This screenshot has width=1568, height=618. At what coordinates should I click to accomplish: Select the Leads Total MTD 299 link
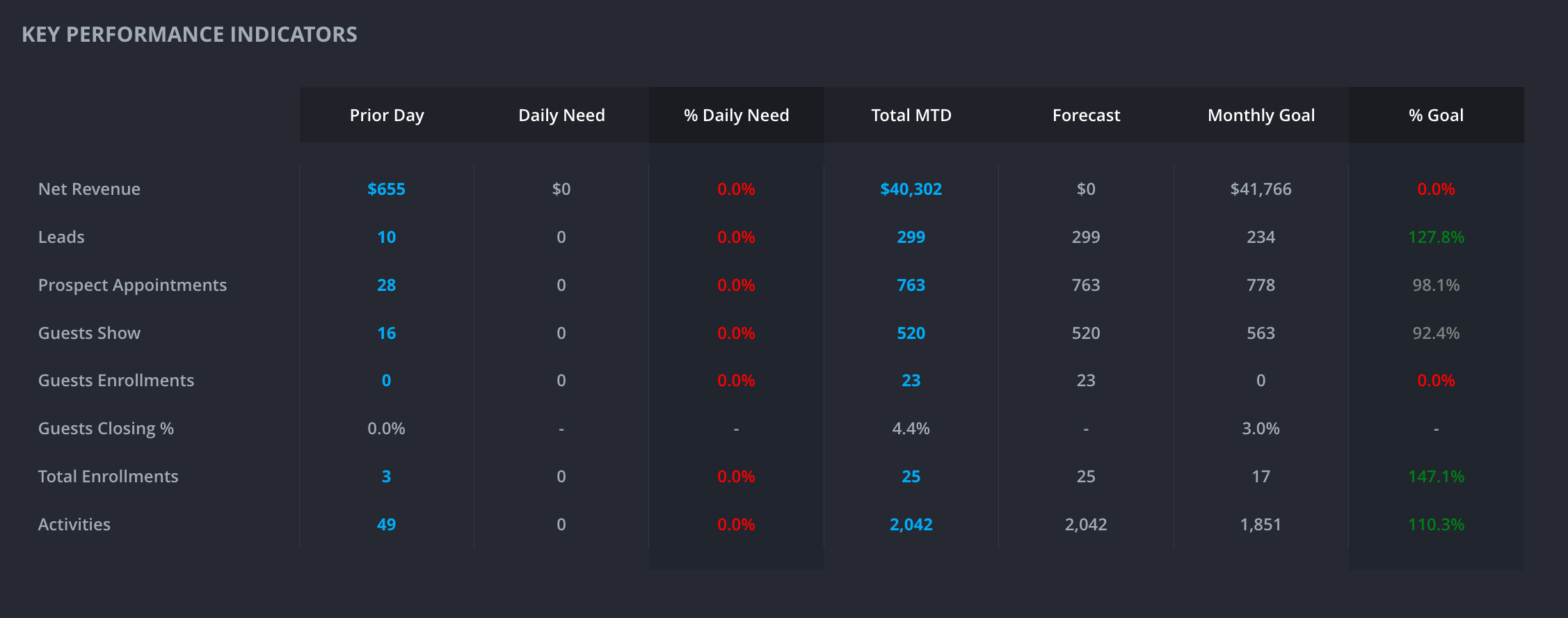[911, 237]
